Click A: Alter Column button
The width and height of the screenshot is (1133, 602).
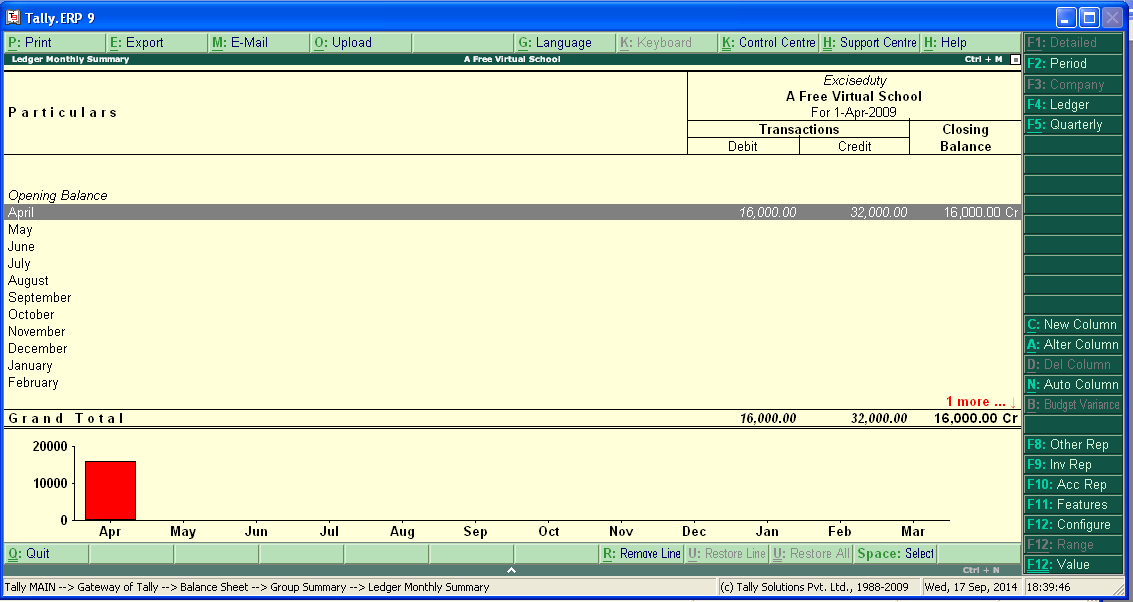point(1073,345)
